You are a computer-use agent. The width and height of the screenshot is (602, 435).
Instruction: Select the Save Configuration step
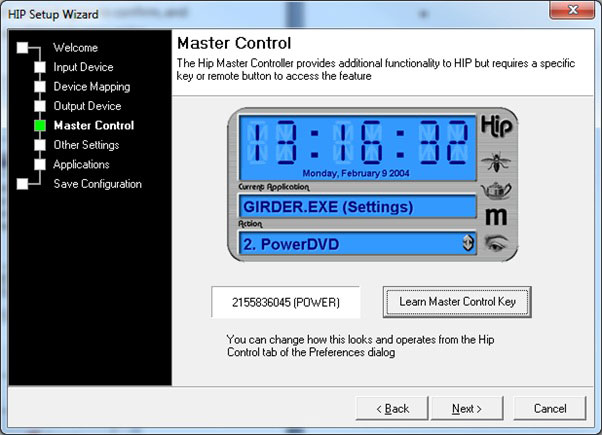(x=98, y=184)
